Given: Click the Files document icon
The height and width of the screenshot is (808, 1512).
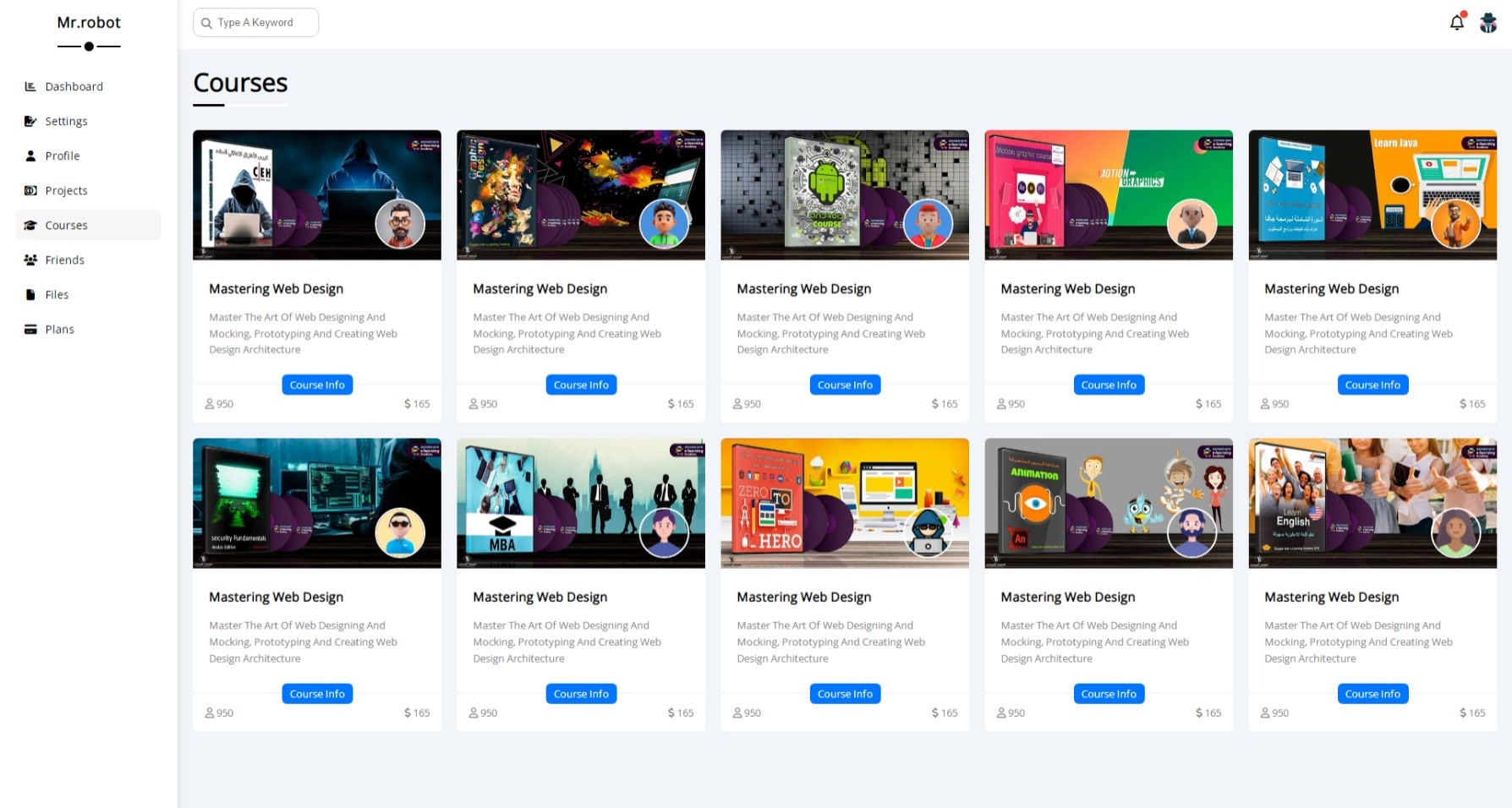Looking at the screenshot, I should point(30,294).
